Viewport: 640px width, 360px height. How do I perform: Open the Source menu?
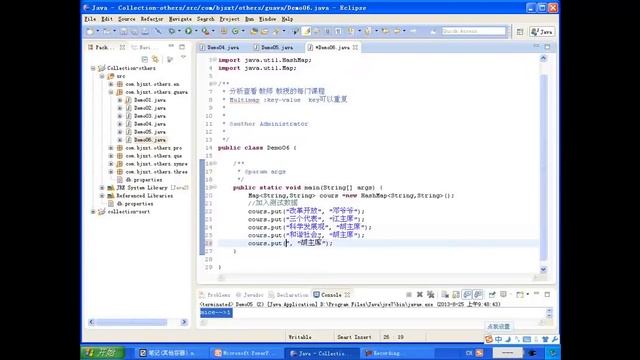[127, 19]
